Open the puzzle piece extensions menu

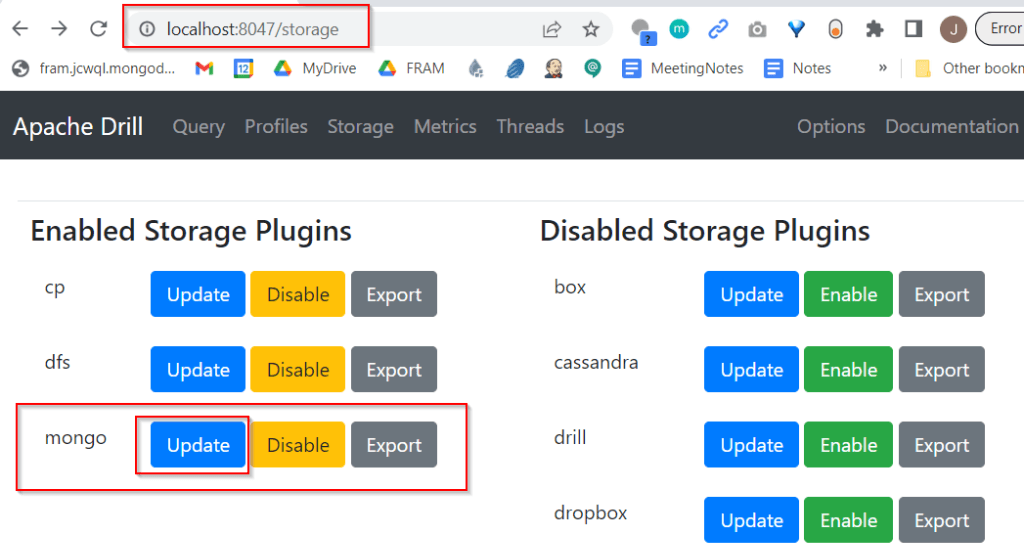[874, 29]
